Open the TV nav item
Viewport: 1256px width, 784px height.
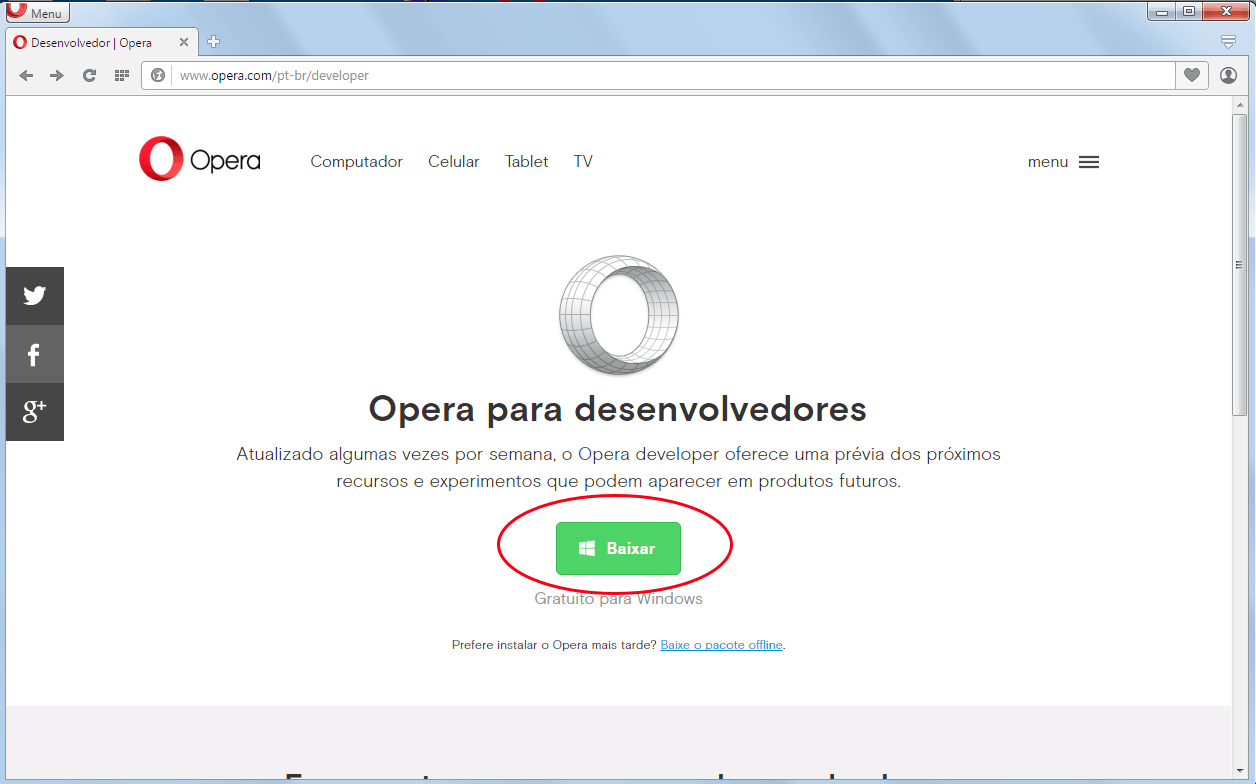pos(583,161)
